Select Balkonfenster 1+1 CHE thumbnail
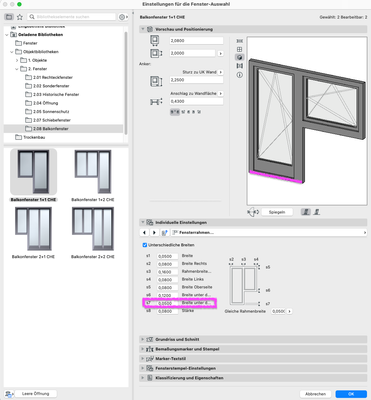 (33, 172)
